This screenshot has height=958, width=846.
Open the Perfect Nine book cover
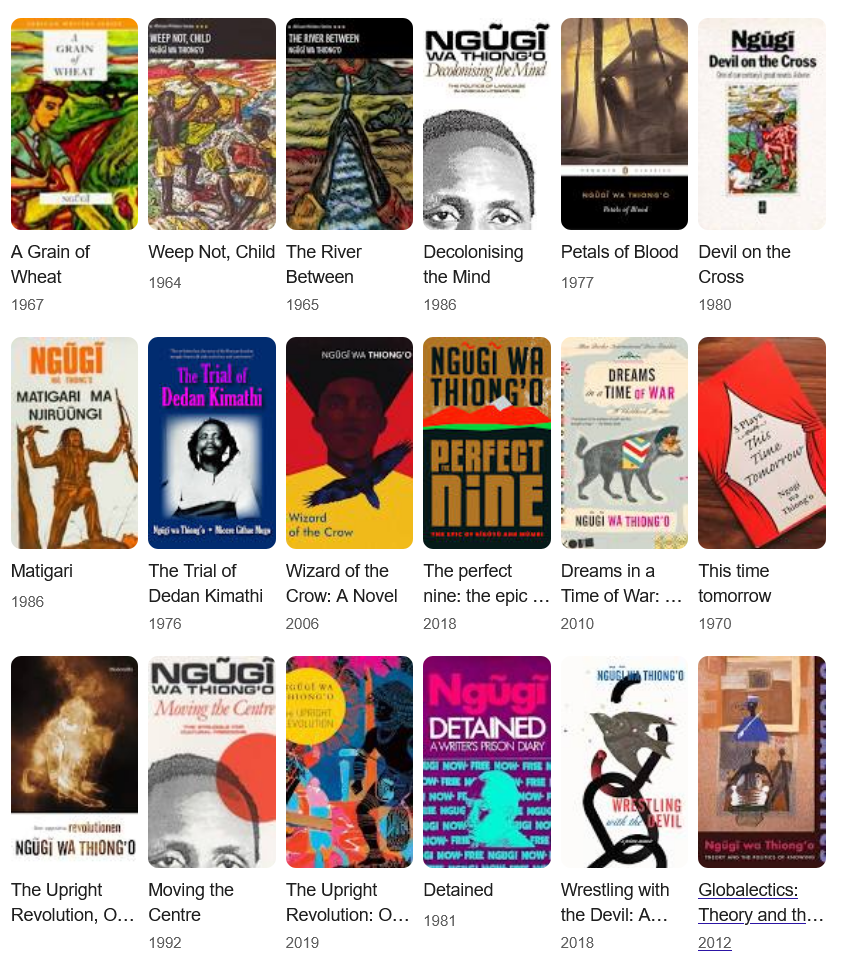coord(487,443)
